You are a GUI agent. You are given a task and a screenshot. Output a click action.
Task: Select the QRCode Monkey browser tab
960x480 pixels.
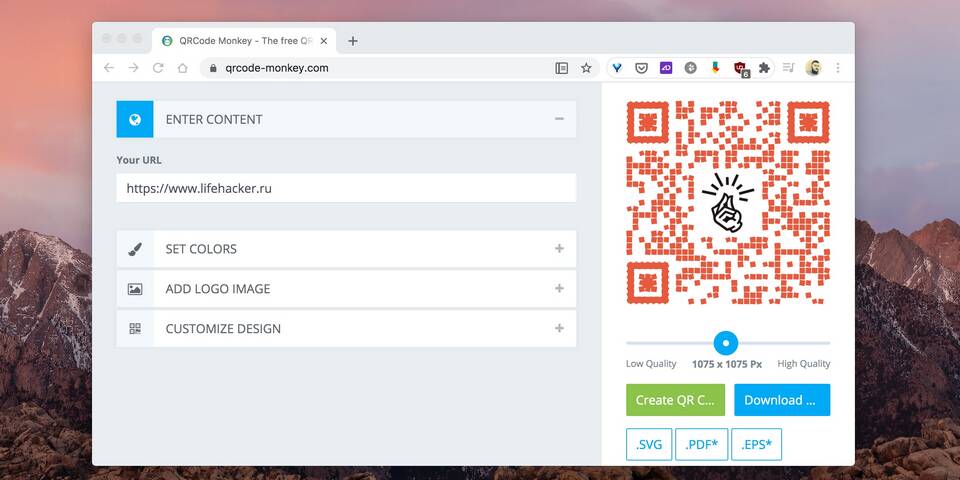pyautogui.click(x=244, y=41)
